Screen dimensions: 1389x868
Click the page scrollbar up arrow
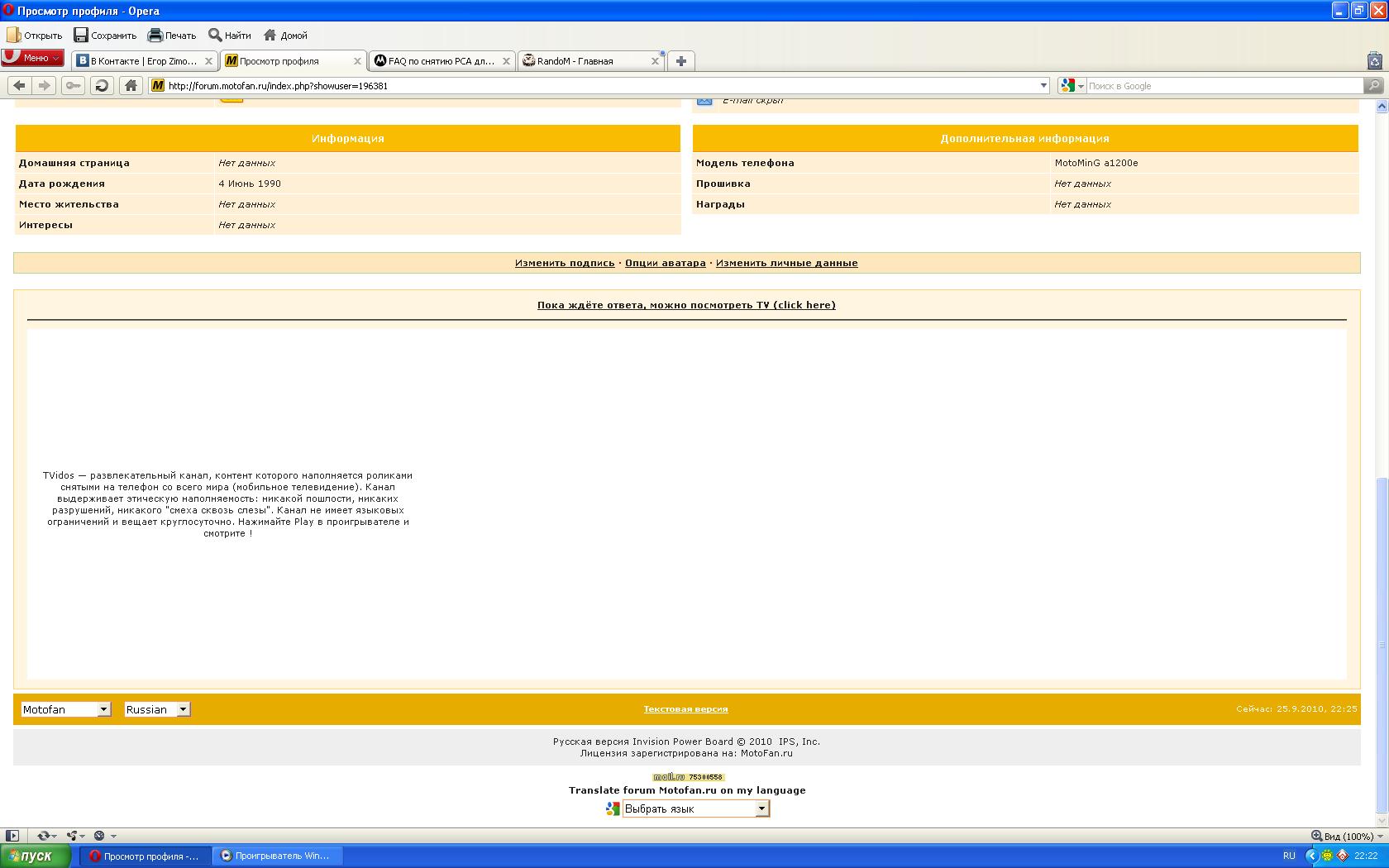1381,107
